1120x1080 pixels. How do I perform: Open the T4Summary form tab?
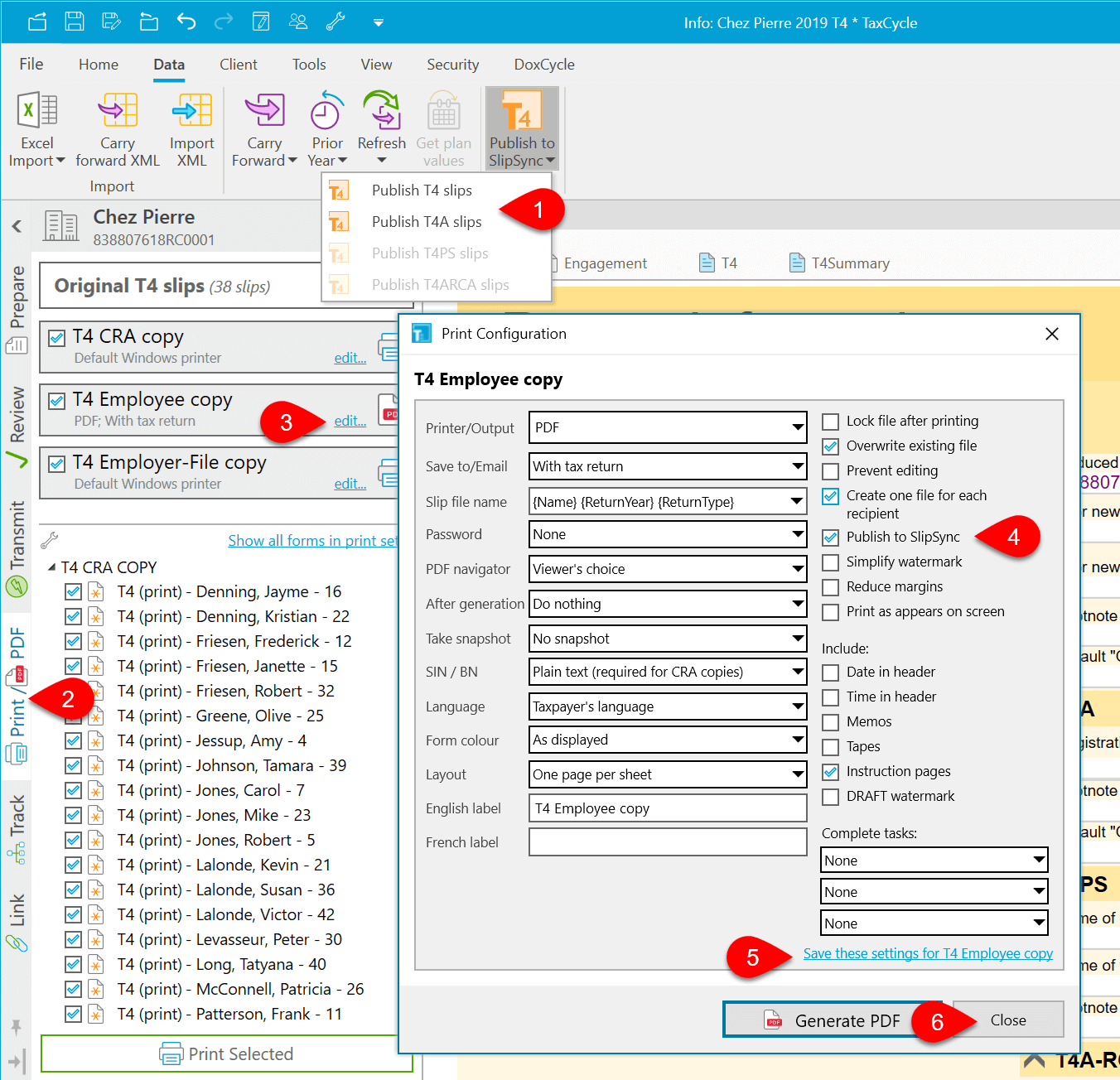tap(839, 263)
